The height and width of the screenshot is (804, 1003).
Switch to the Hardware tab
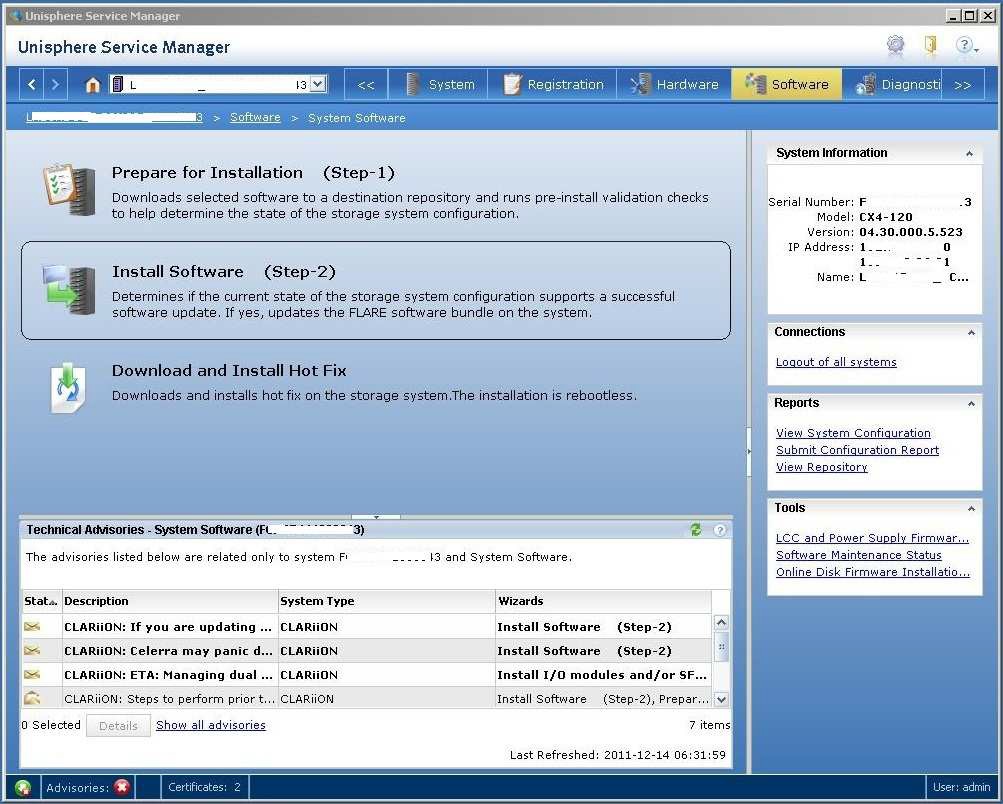674,84
